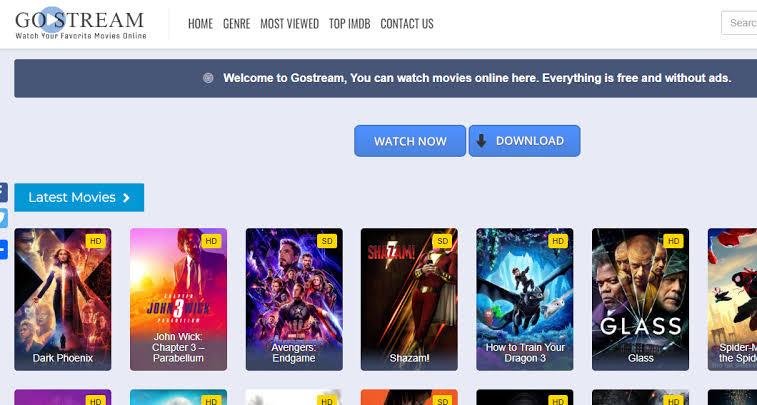Click the DOWNLOAD button

pyautogui.click(x=524, y=141)
